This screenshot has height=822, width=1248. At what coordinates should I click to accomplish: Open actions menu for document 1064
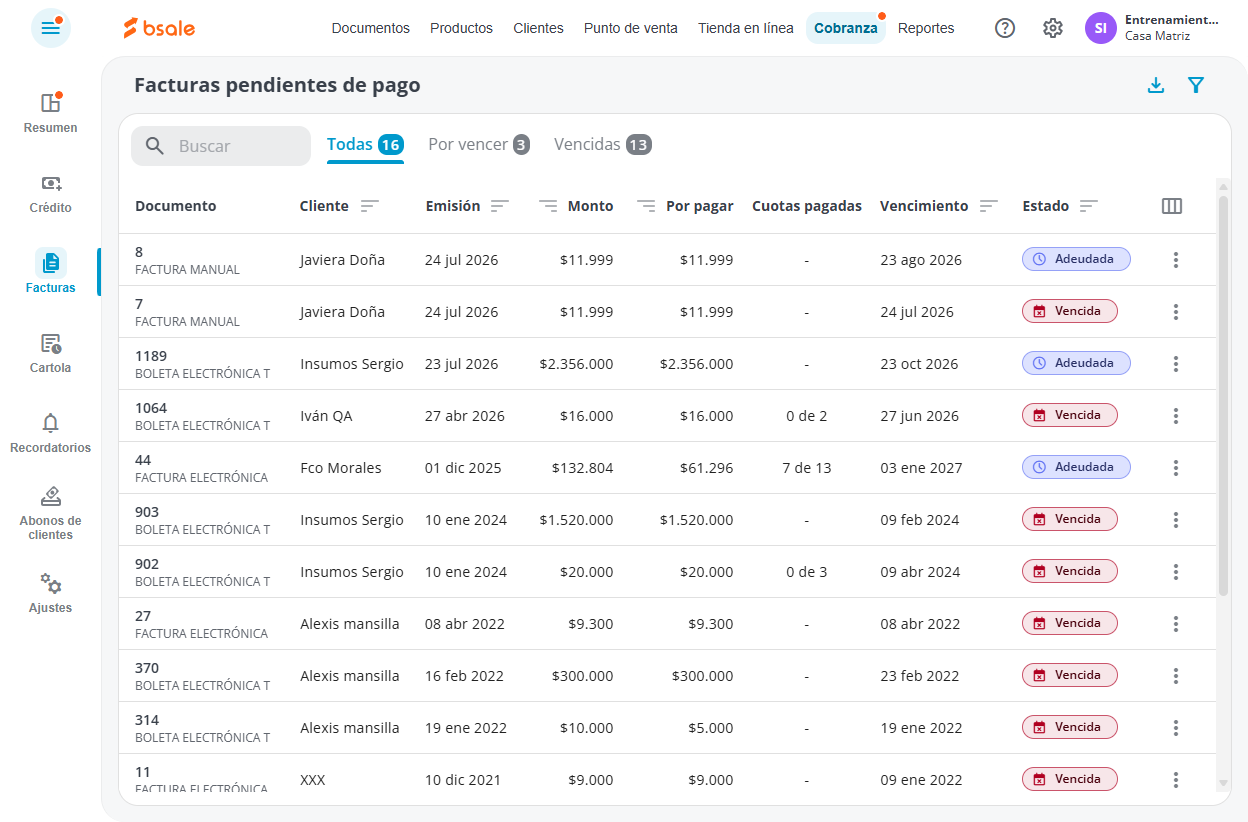pos(1176,416)
